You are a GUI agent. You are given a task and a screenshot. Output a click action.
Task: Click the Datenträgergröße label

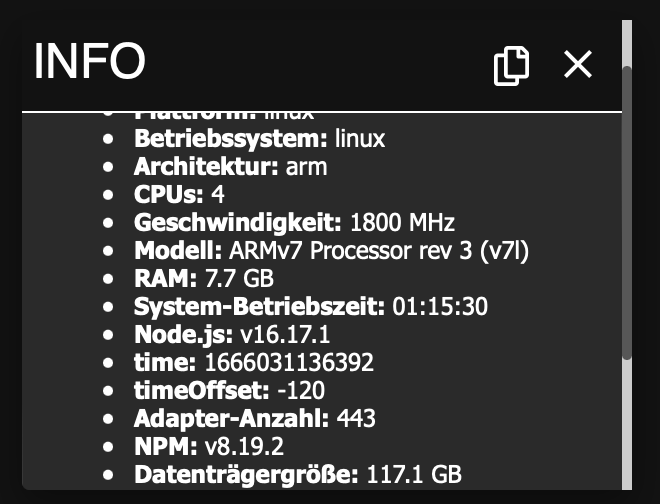click(245, 474)
